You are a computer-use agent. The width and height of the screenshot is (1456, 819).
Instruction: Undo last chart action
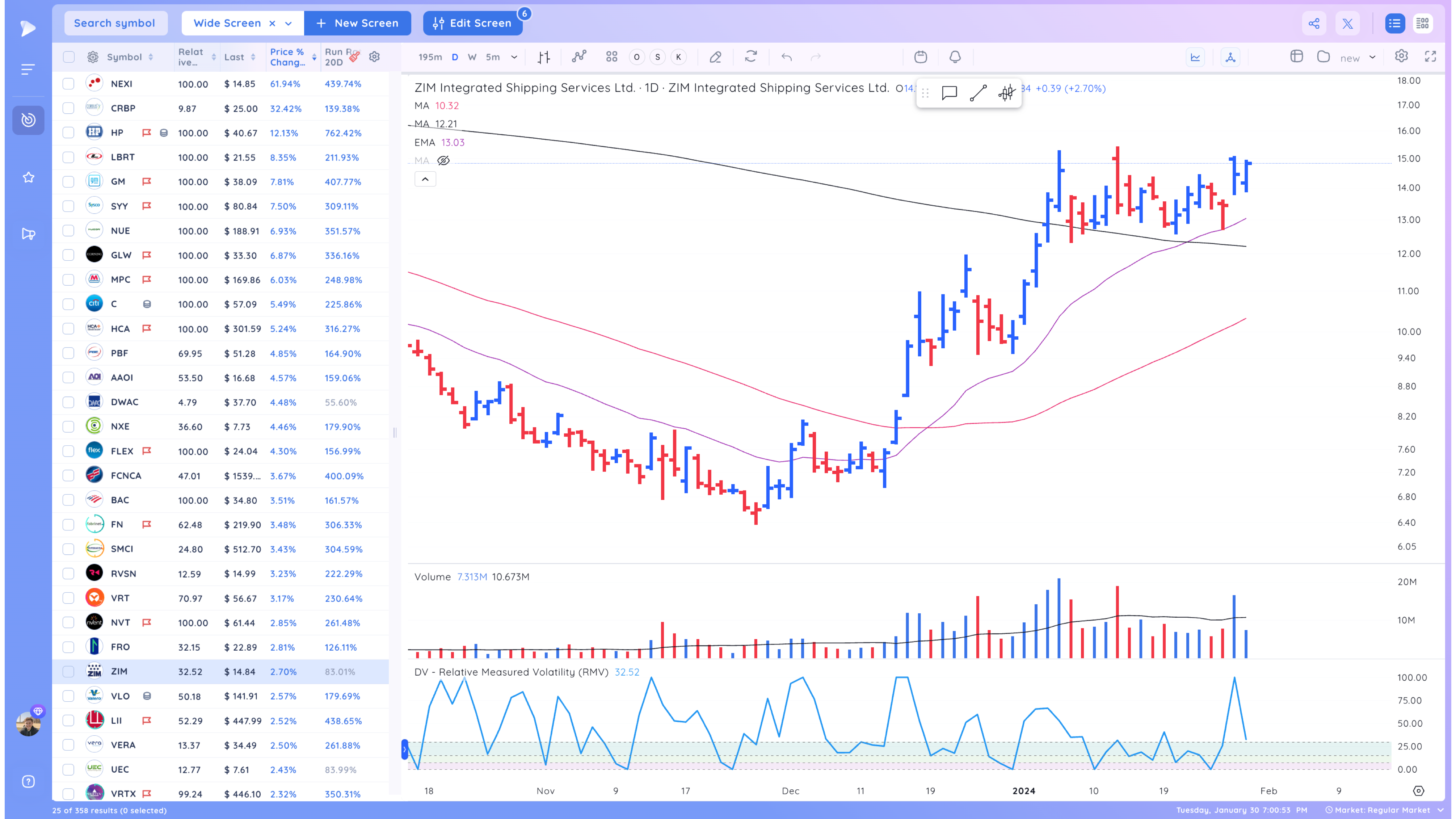pos(786,57)
